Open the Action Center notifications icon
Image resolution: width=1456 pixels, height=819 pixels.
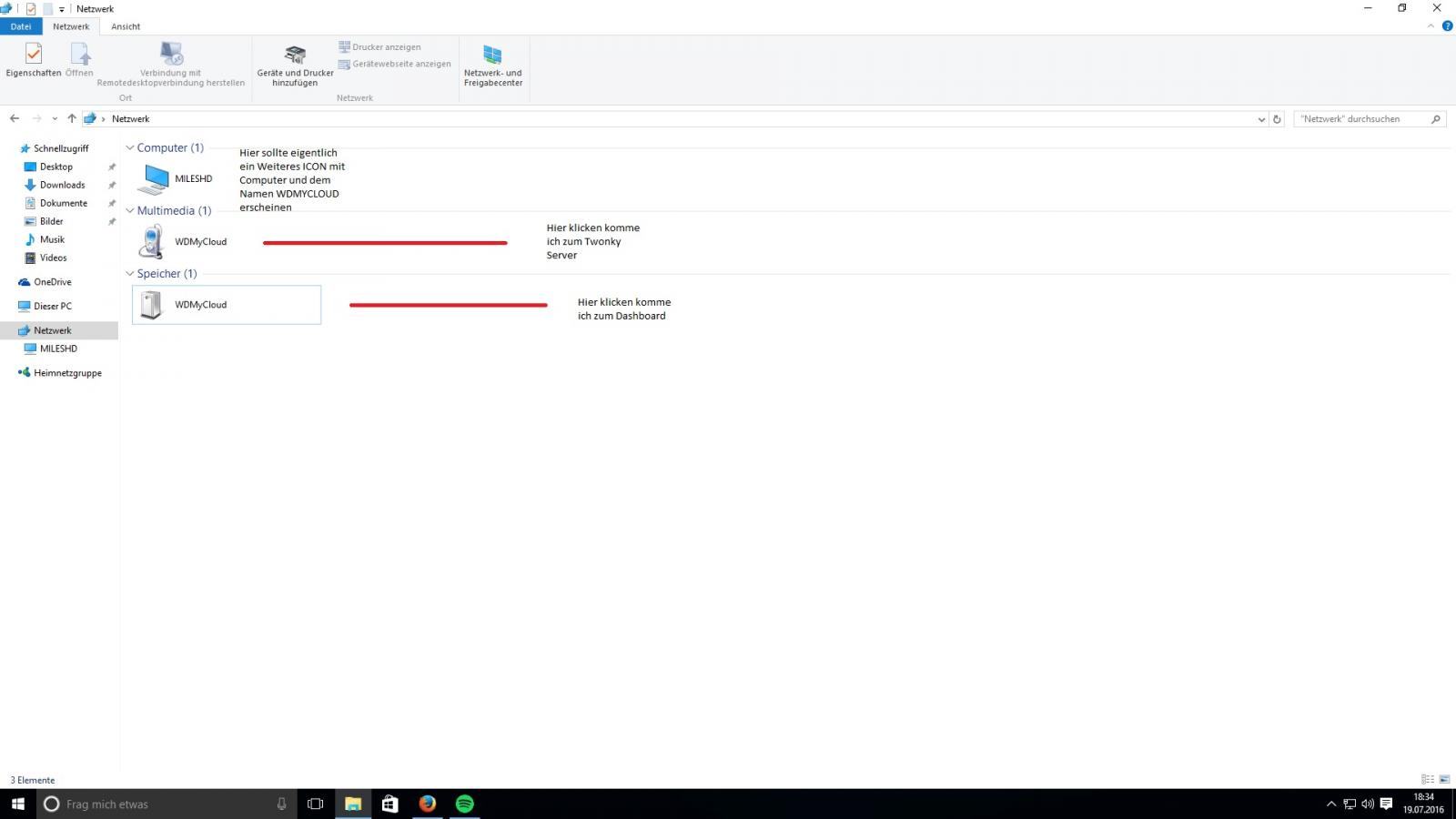(x=1386, y=804)
